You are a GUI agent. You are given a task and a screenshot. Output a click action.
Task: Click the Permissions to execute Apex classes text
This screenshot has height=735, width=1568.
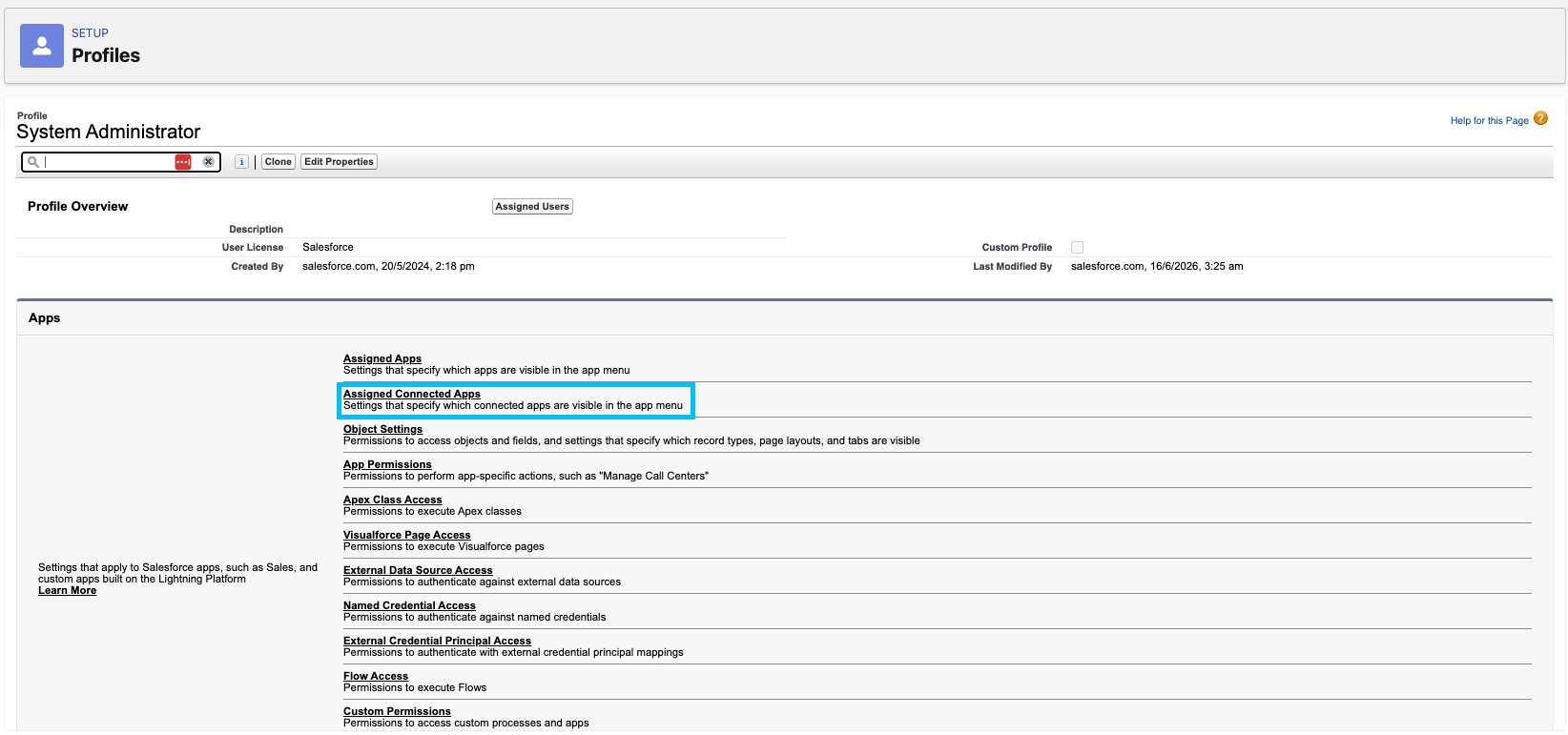pos(432,511)
